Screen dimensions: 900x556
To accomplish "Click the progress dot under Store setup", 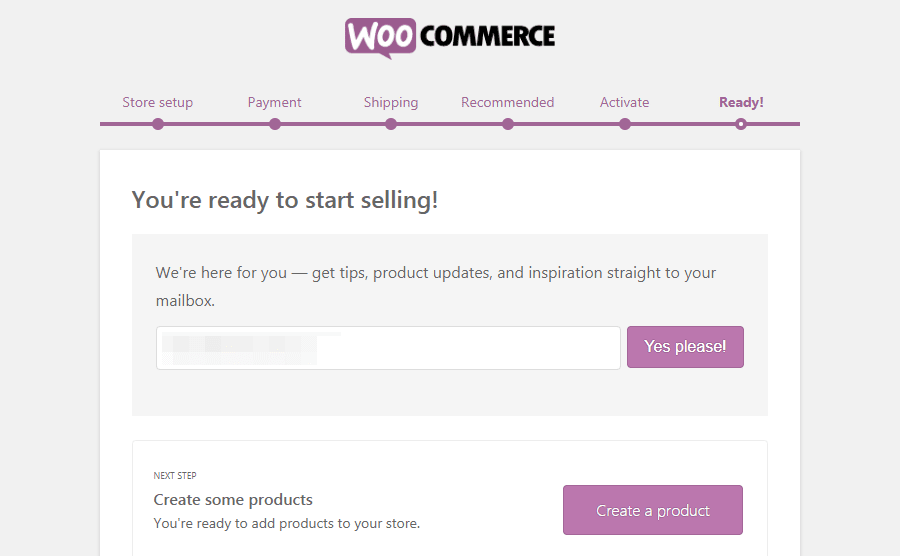I will pyautogui.click(x=158, y=124).
